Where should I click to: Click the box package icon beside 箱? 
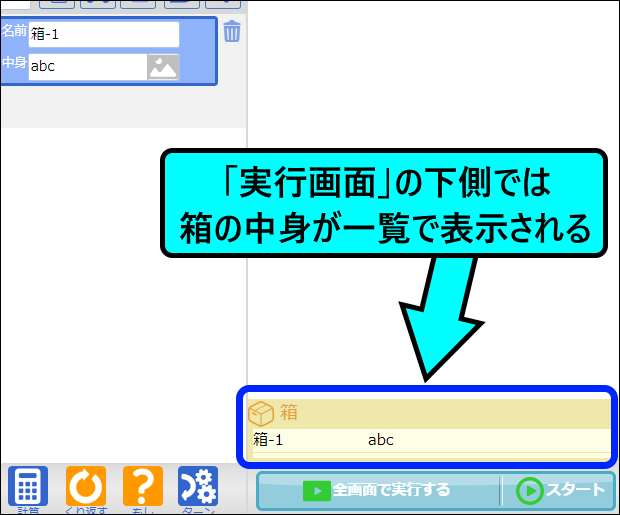point(261,413)
